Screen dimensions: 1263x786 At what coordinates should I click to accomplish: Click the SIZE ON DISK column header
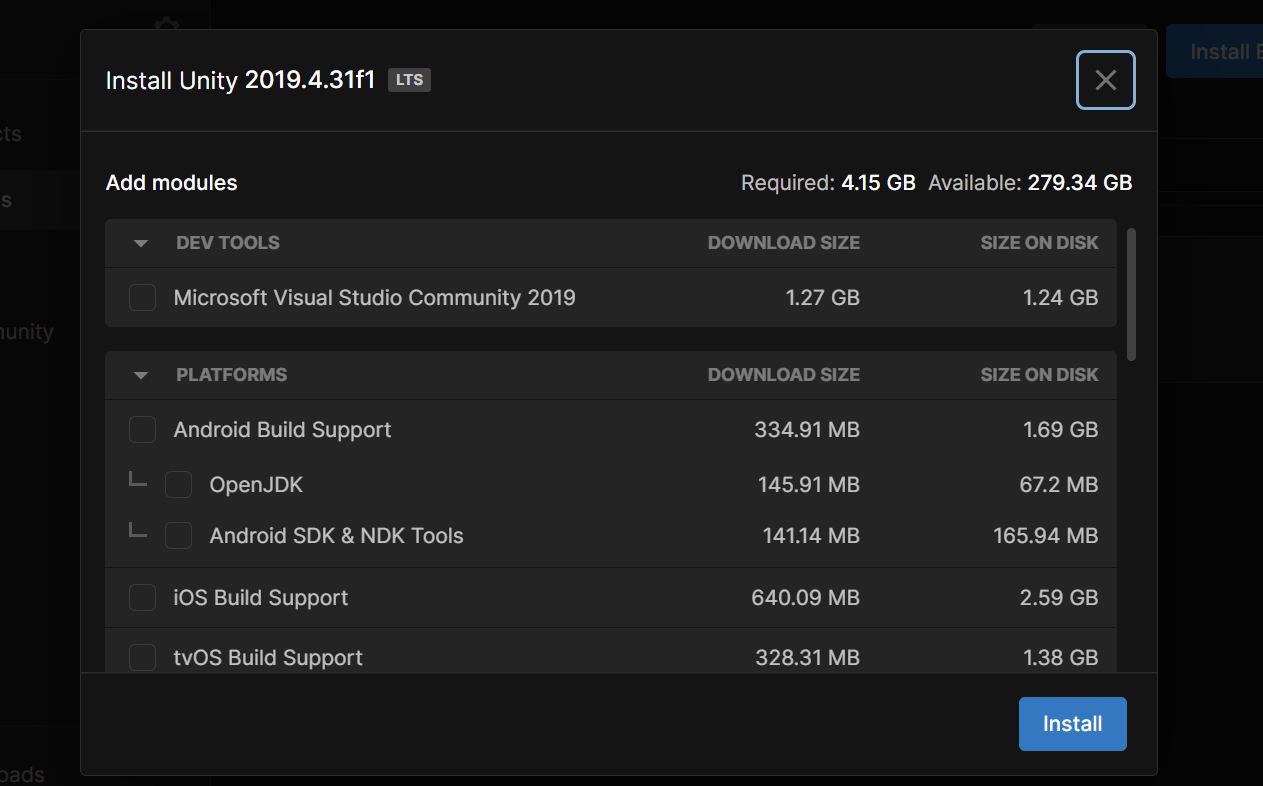(1039, 242)
